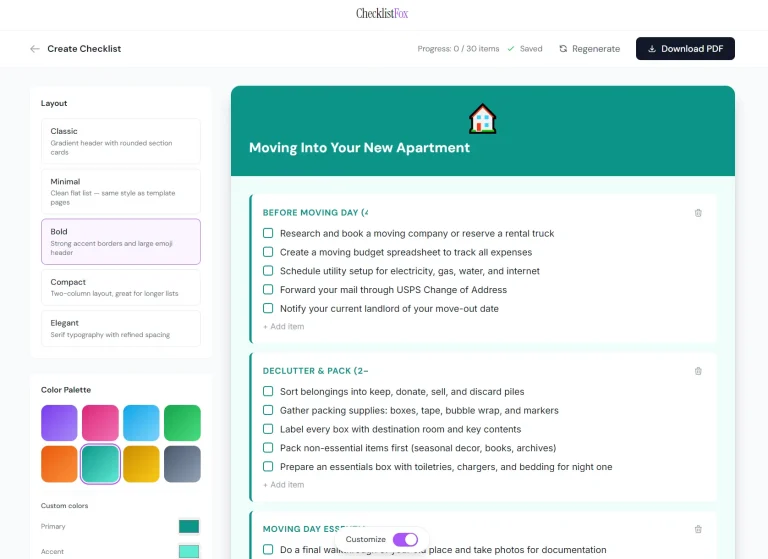This screenshot has height=559, width=768.
Task: Check 'Gather packing supplies' item
Action: point(268,410)
